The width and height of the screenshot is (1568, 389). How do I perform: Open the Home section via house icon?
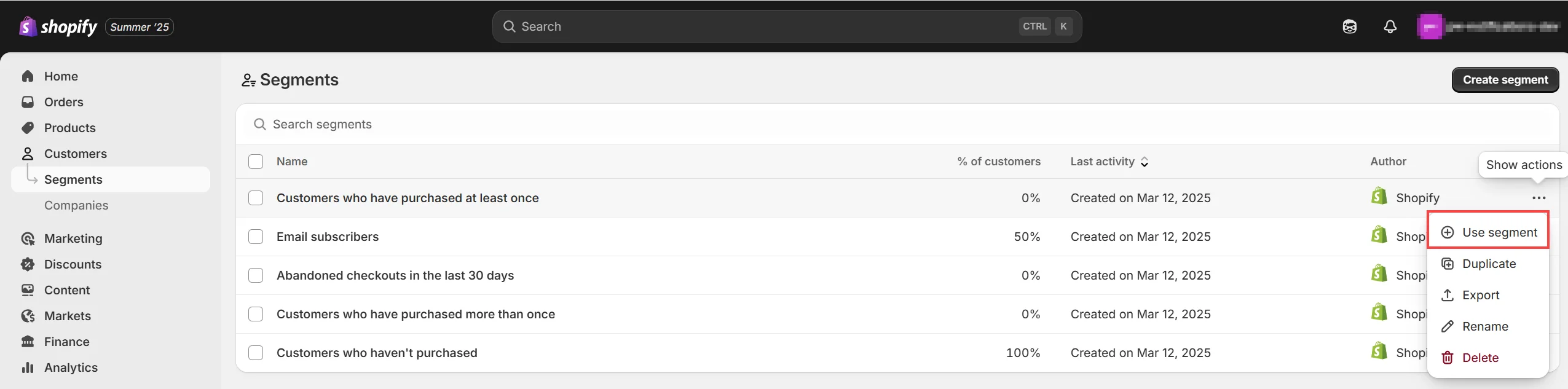point(28,76)
